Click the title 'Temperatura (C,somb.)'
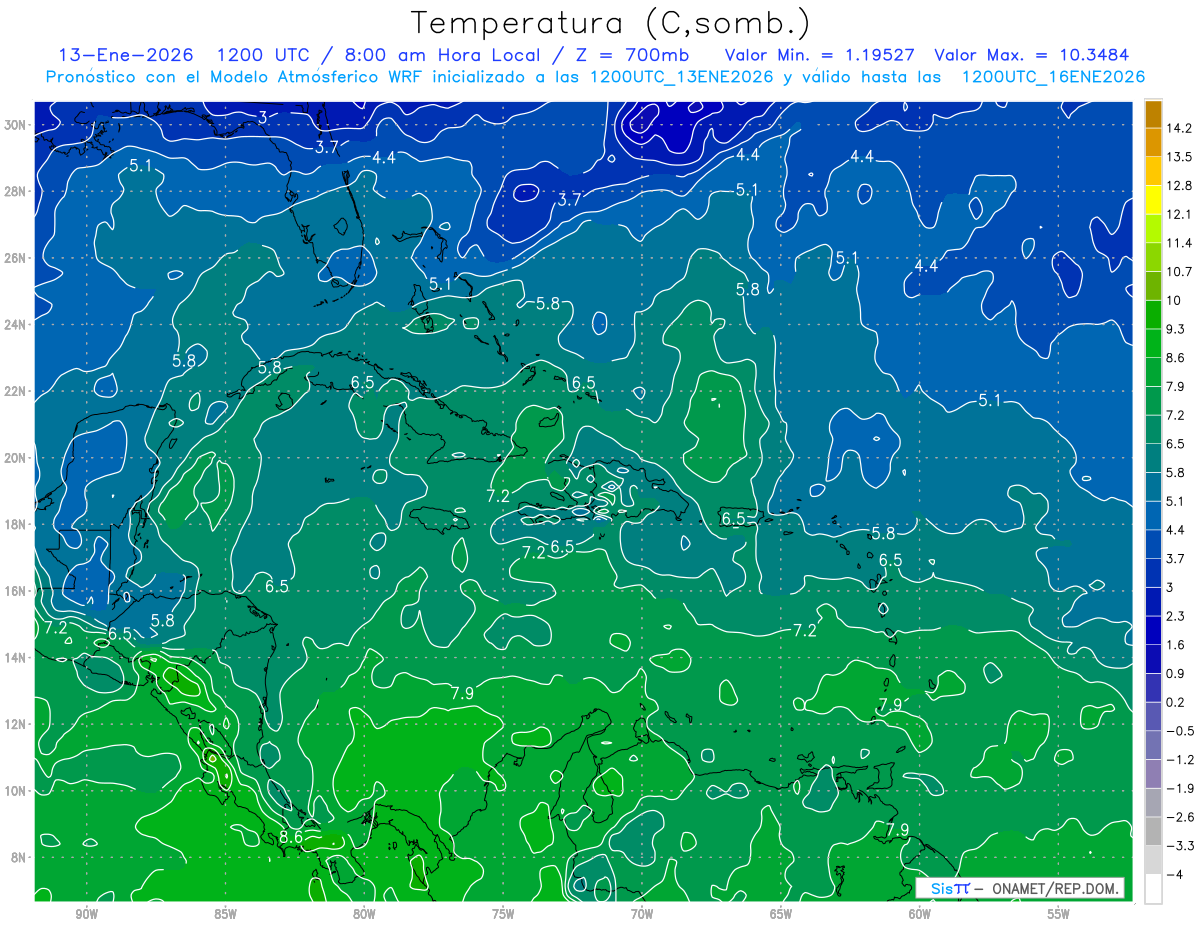Viewport: 1200px width, 927px height. coord(611,22)
